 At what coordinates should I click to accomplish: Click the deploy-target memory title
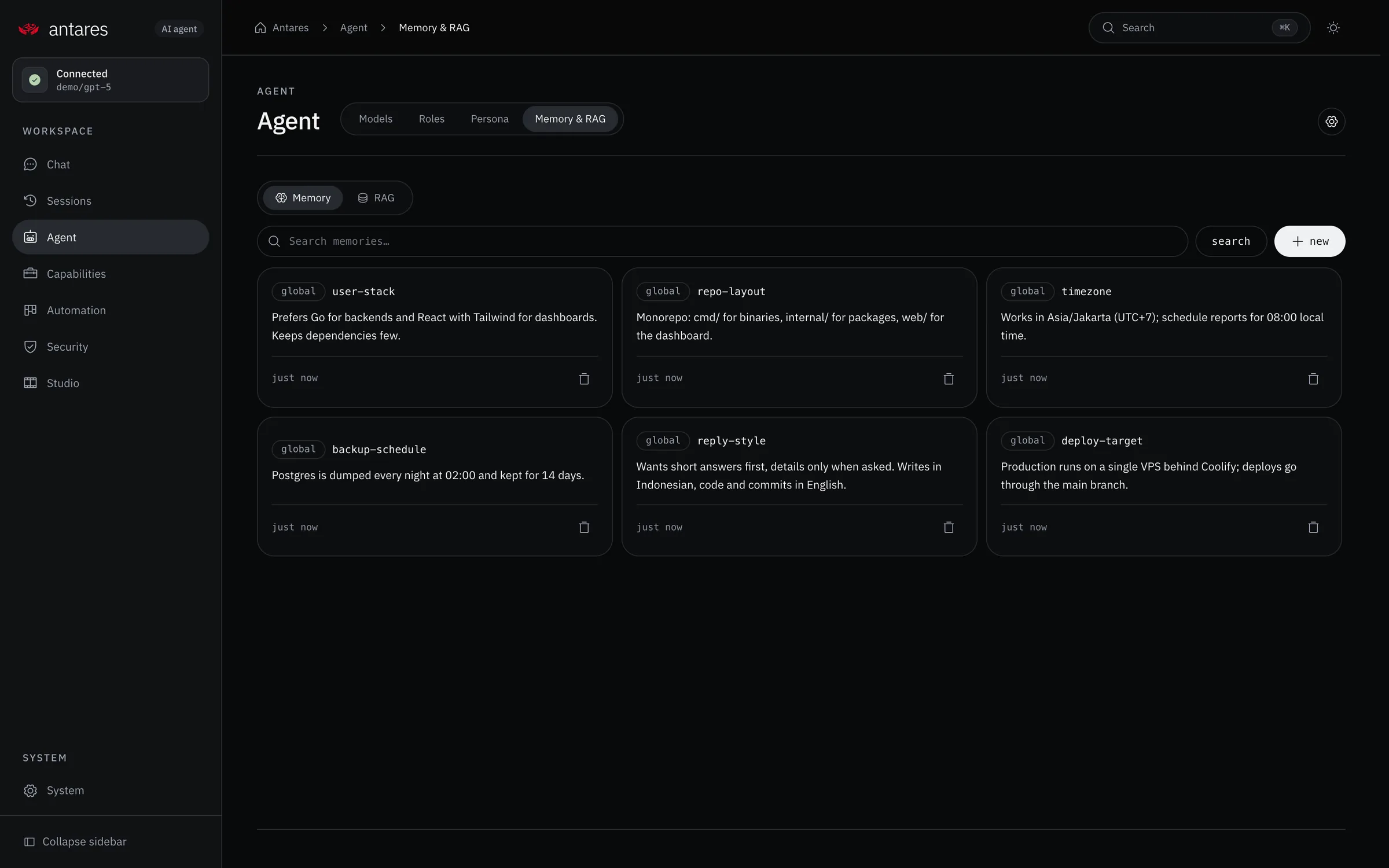point(1102,441)
